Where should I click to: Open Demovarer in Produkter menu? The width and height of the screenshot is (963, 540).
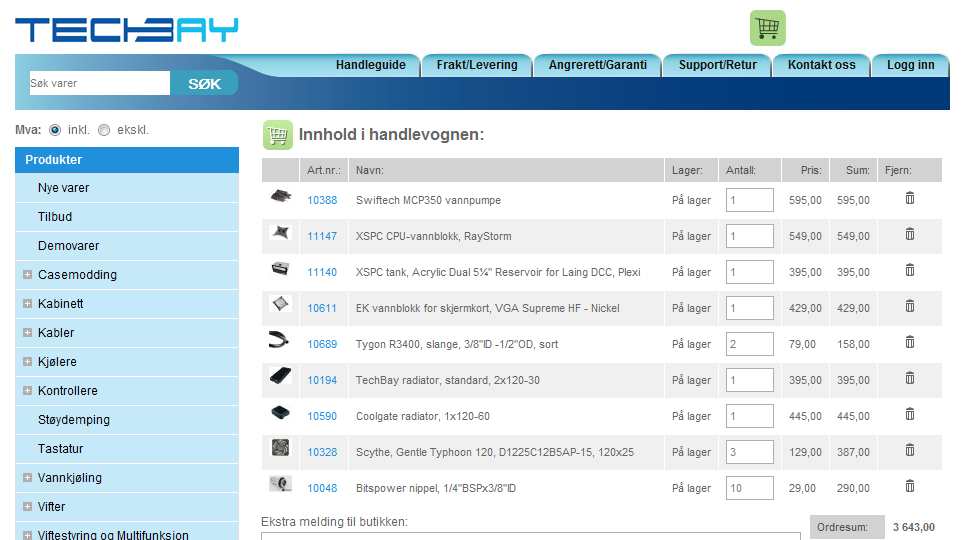click(x=127, y=246)
